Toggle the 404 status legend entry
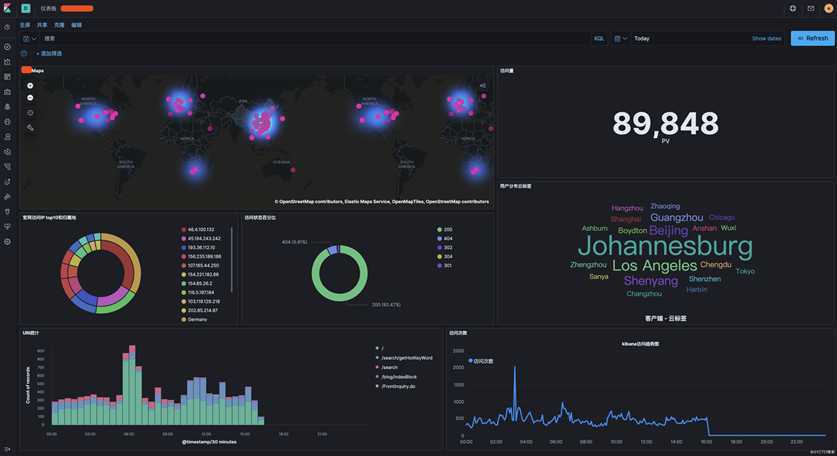This screenshot has width=837, height=456. coord(445,239)
